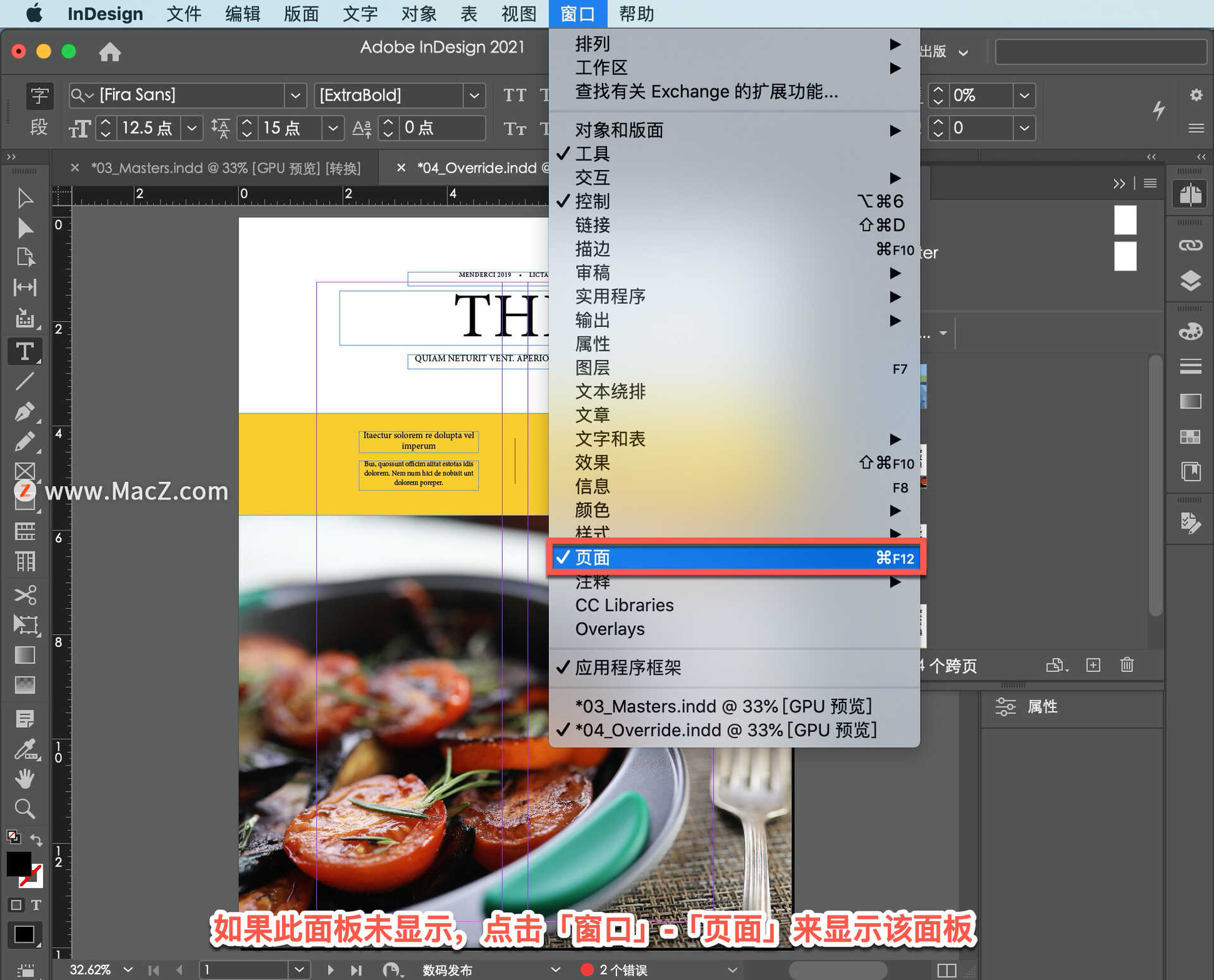
Task: Toggle the 页面 panel menu item
Action: (734, 558)
